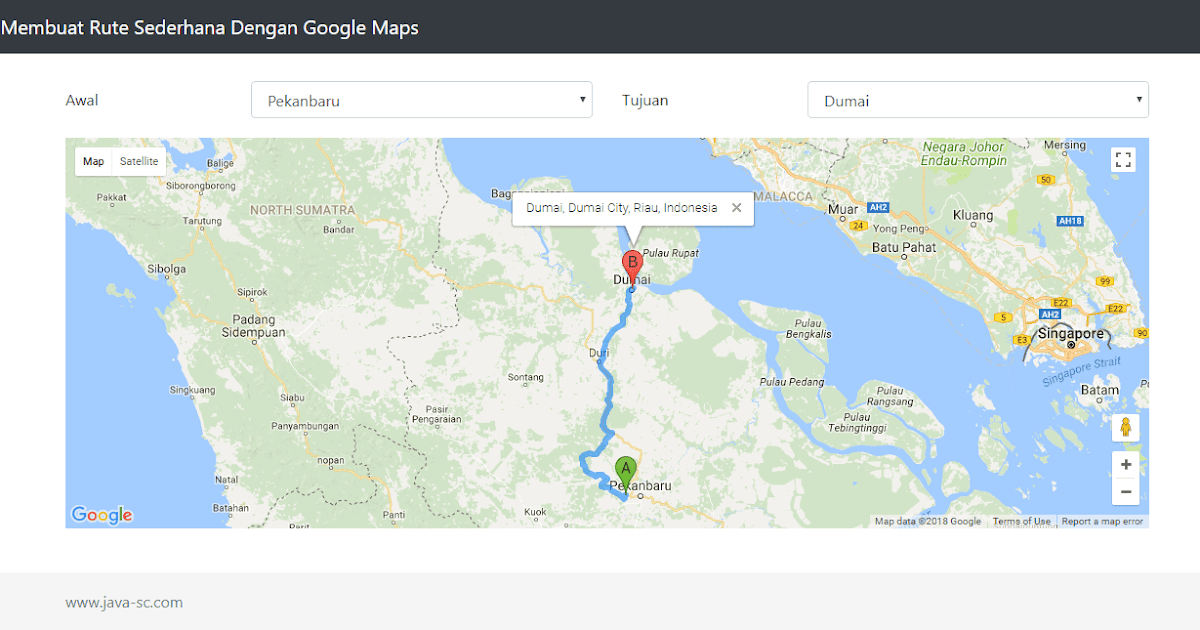Click the Mersing town label
Image resolution: width=1200 pixels, height=630 pixels.
[x=1064, y=145]
